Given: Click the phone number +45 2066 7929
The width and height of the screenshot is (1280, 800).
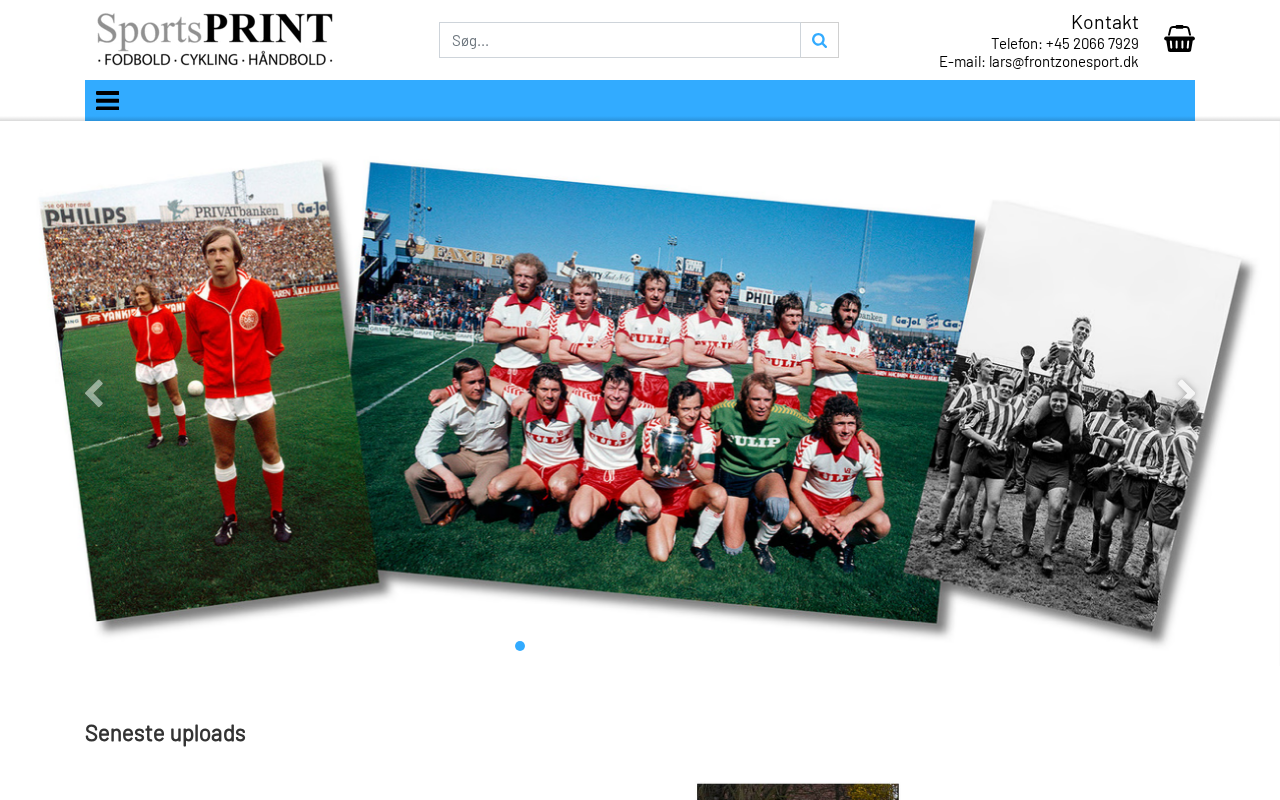Looking at the screenshot, I should pyautogui.click(x=1092, y=43).
